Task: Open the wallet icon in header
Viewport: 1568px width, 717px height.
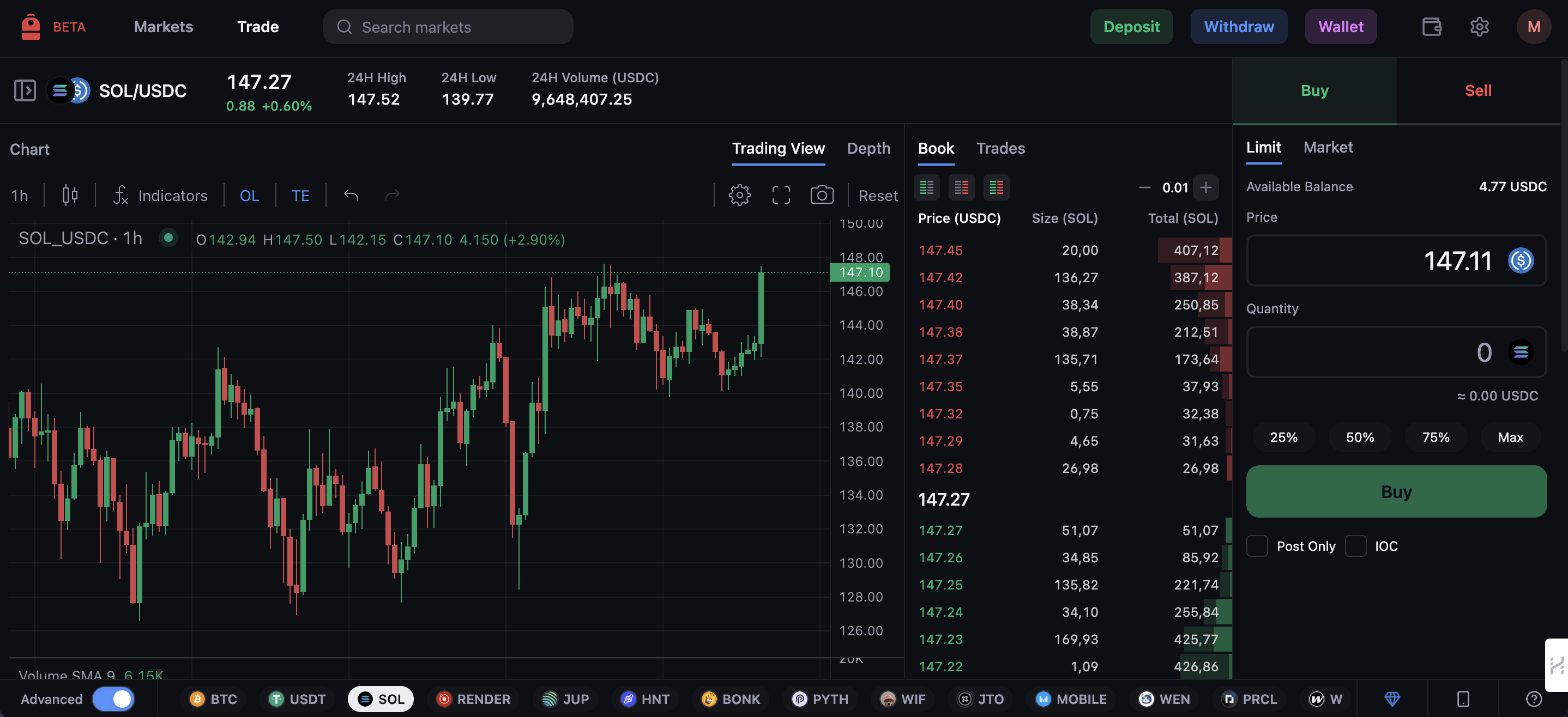Action: click(x=1432, y=27)
